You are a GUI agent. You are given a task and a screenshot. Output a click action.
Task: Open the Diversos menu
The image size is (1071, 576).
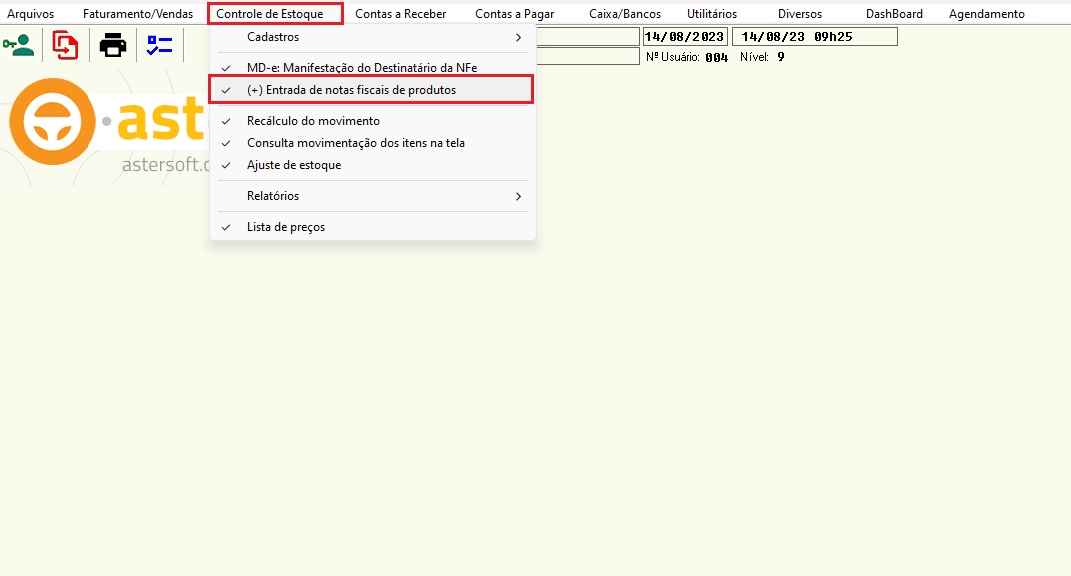[800, 14]
